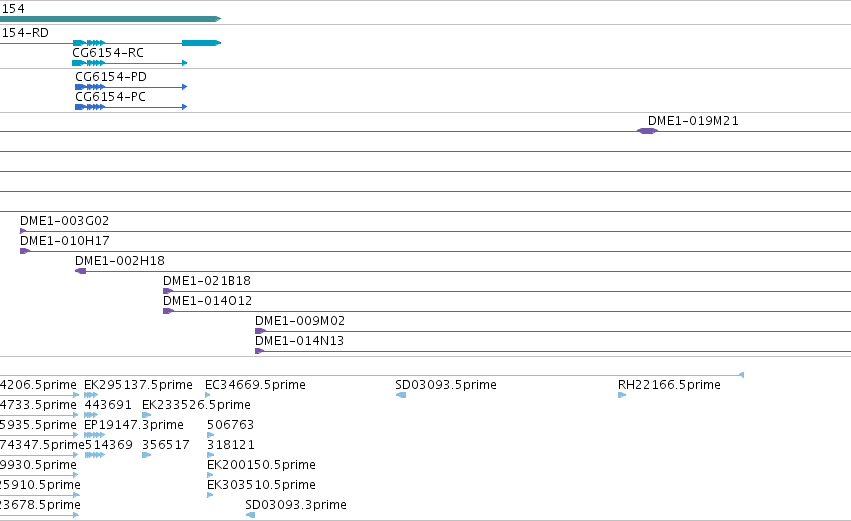Click the 514369 EST label
The height and width of the screenshot is (521, 851).
[x=109, y=445]
